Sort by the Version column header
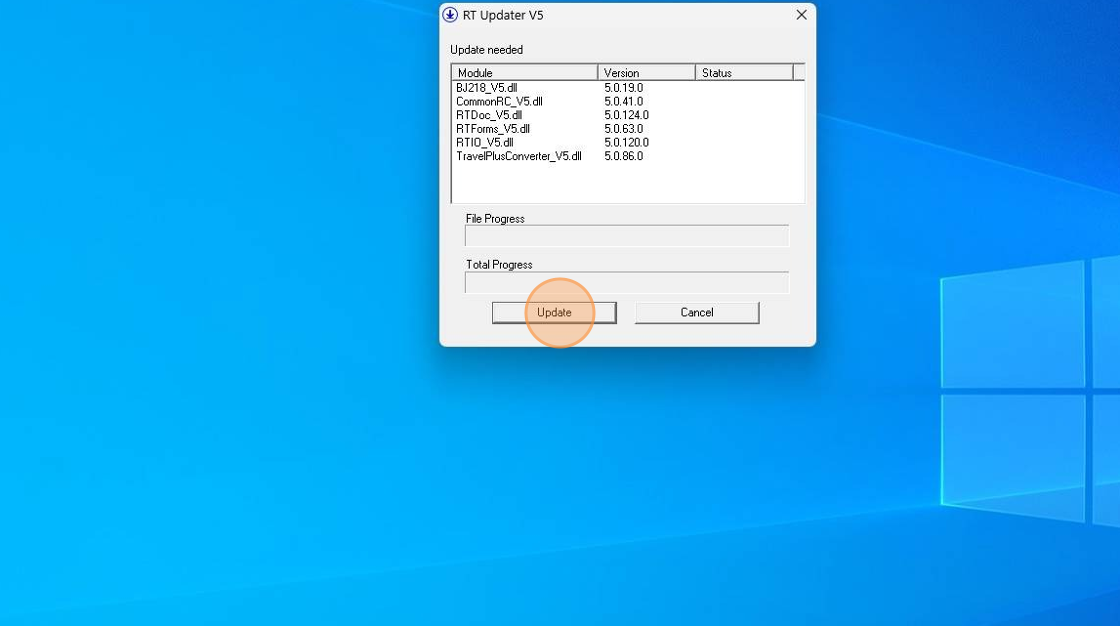The width and height of the screenshot is (1120, 626). point(646,72)
